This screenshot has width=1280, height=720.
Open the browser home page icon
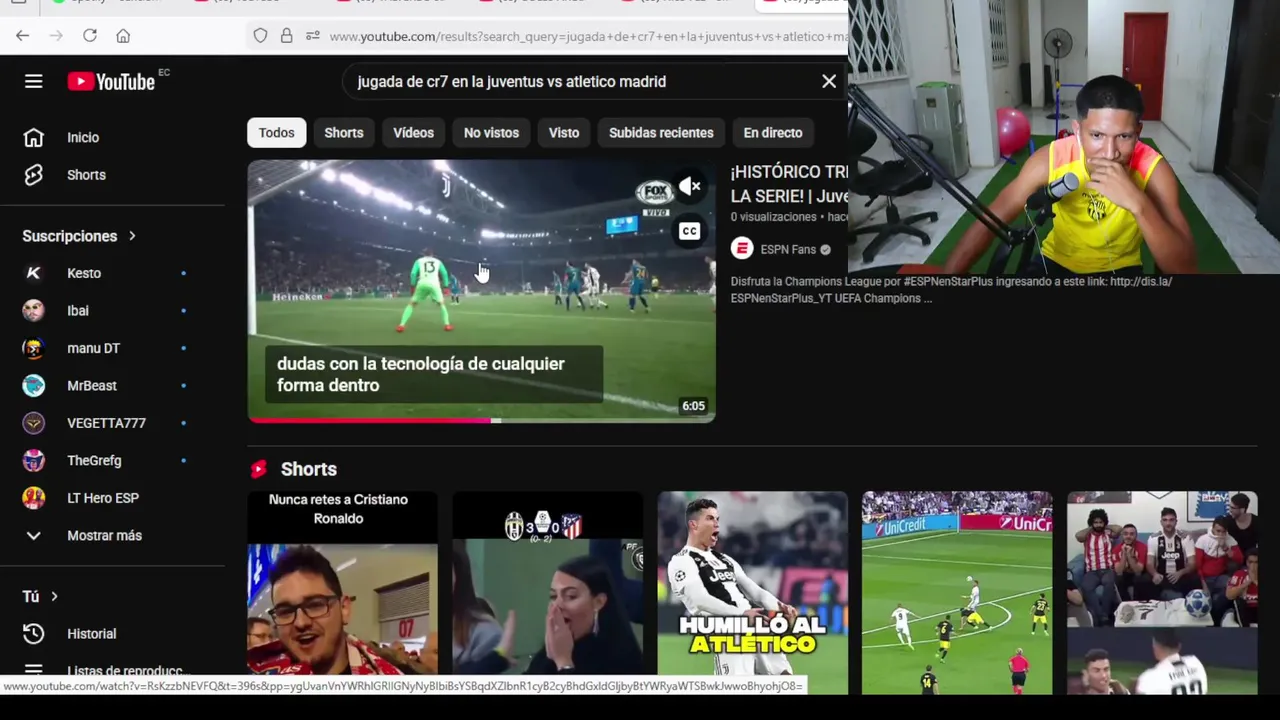click(123, 36)
